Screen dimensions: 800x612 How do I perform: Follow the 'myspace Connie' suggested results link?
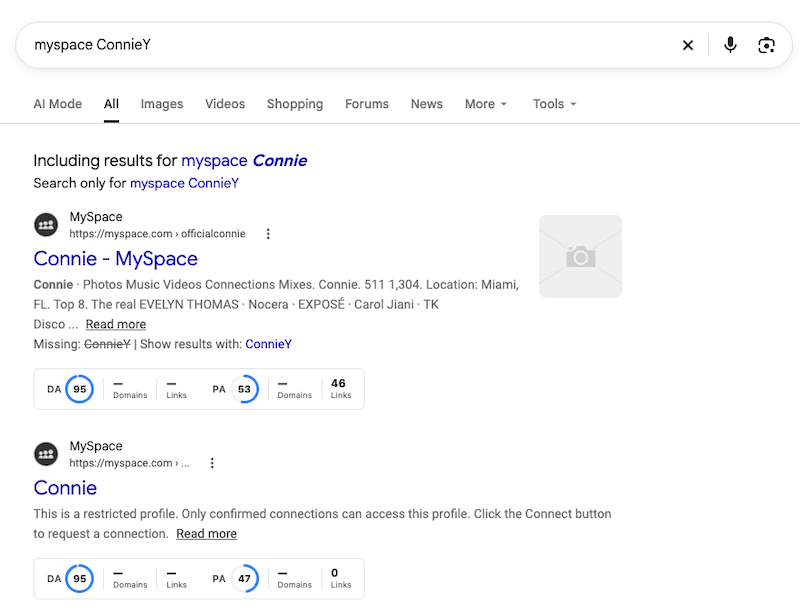244,161
